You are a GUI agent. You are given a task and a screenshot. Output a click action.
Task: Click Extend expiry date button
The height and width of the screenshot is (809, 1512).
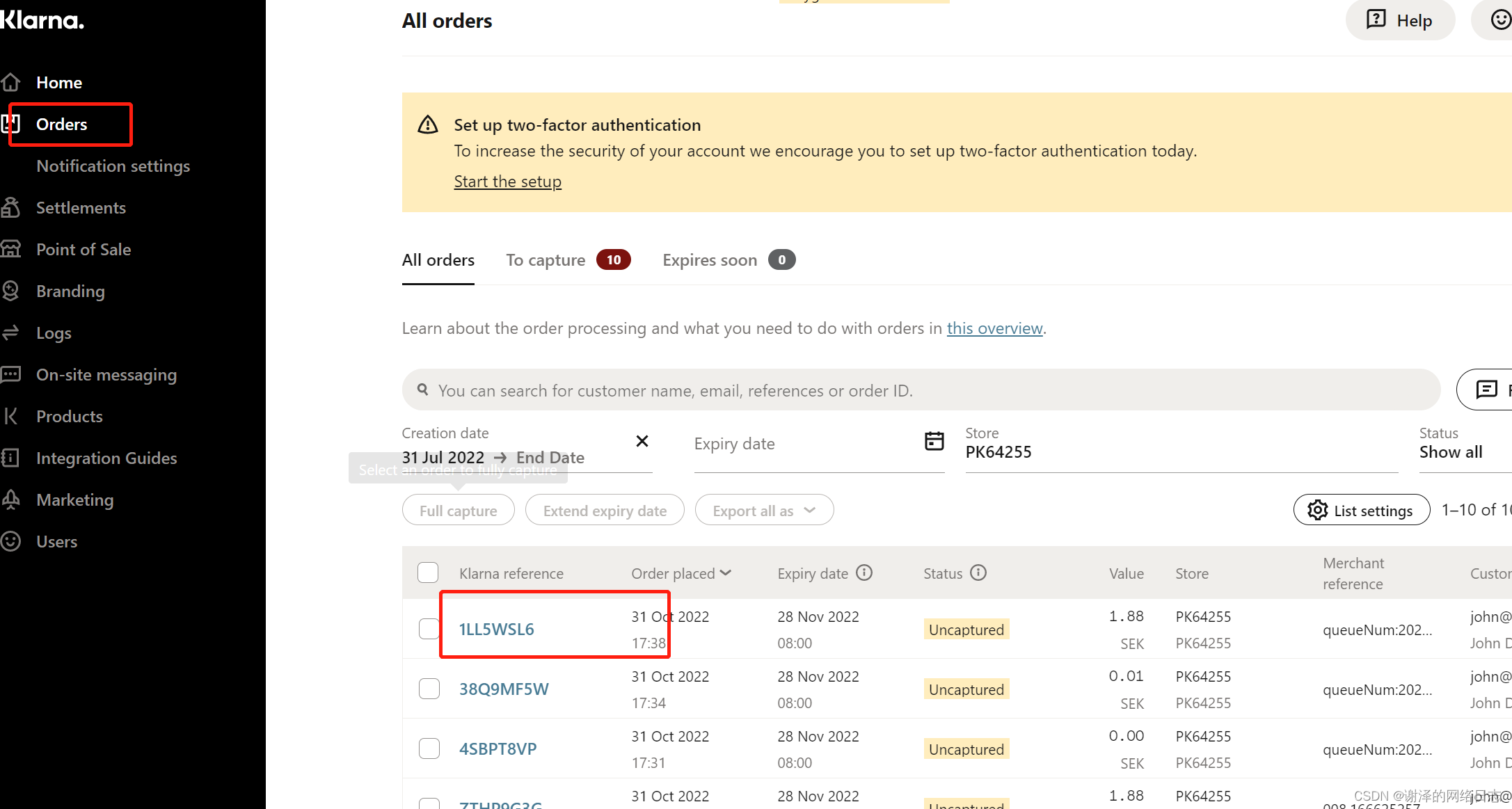point(605,511)
